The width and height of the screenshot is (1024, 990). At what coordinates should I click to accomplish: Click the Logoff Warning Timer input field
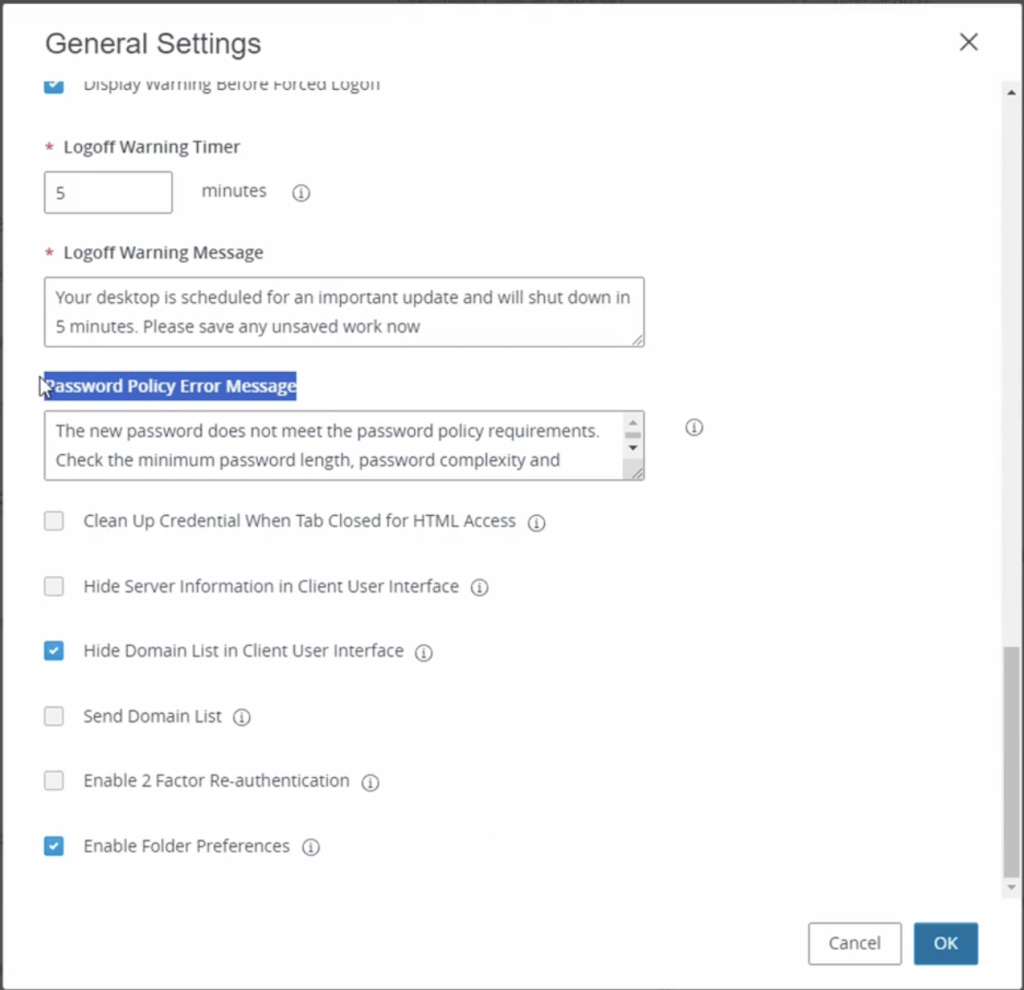tap(108, 193)
